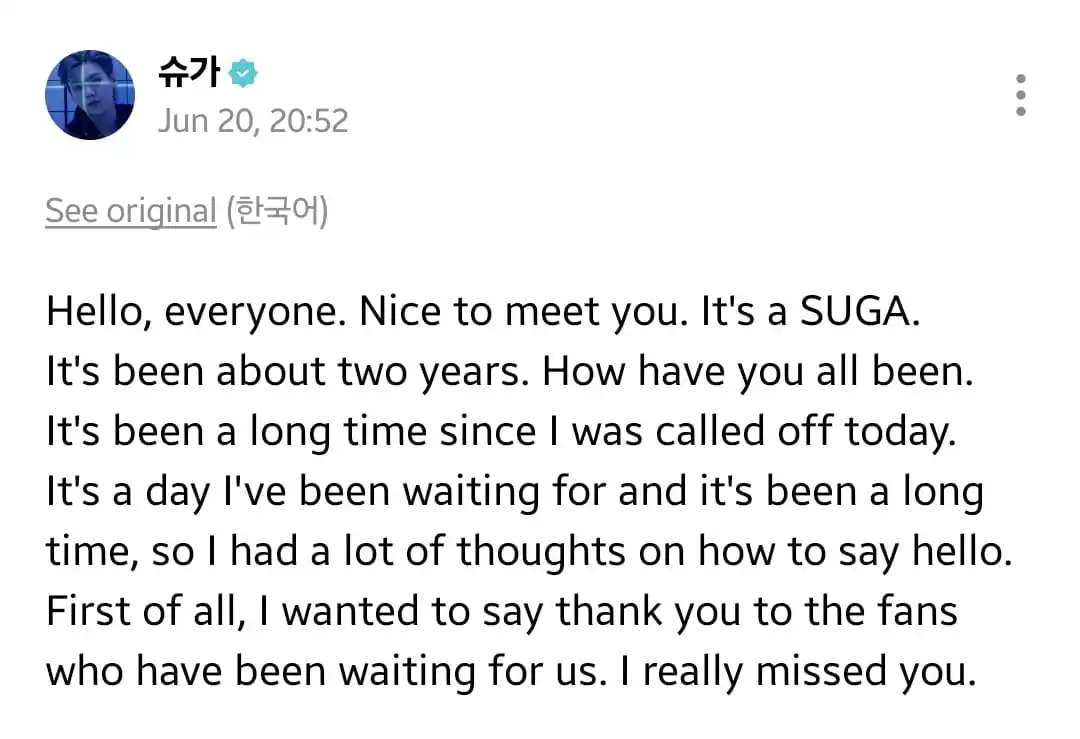1080x739 pixels.
Task: Click the blue verified badge icon
Action: coord(242,73)
